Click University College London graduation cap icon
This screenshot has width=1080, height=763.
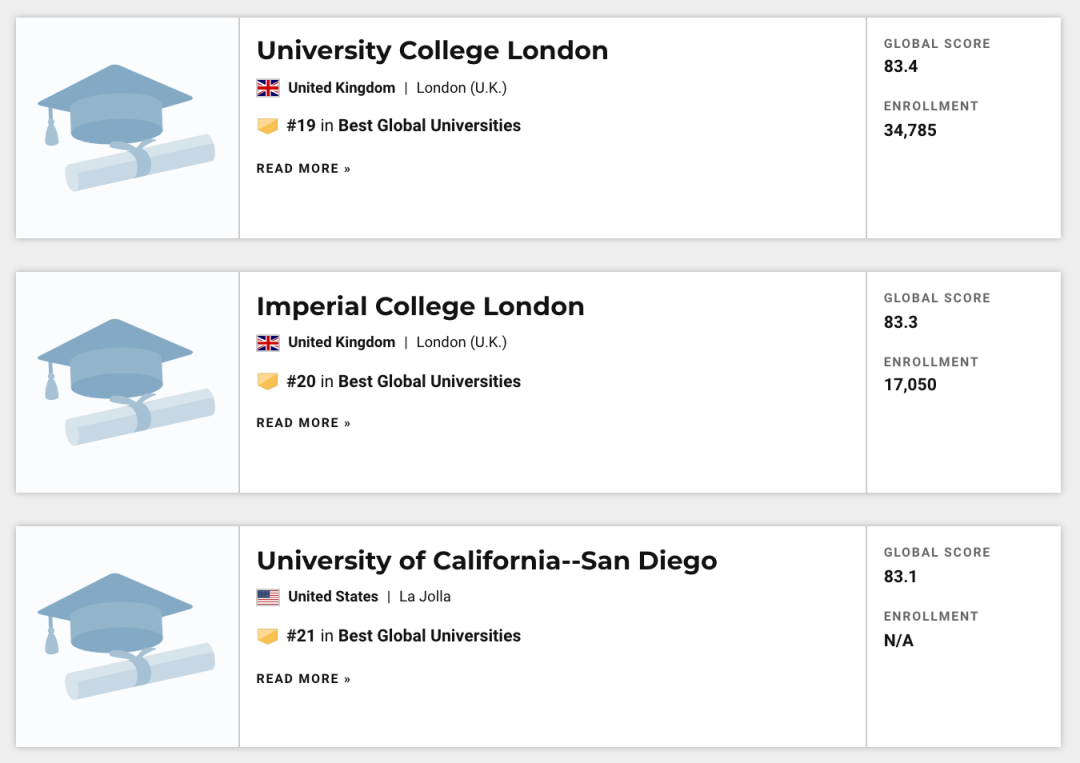pos(126,128)
